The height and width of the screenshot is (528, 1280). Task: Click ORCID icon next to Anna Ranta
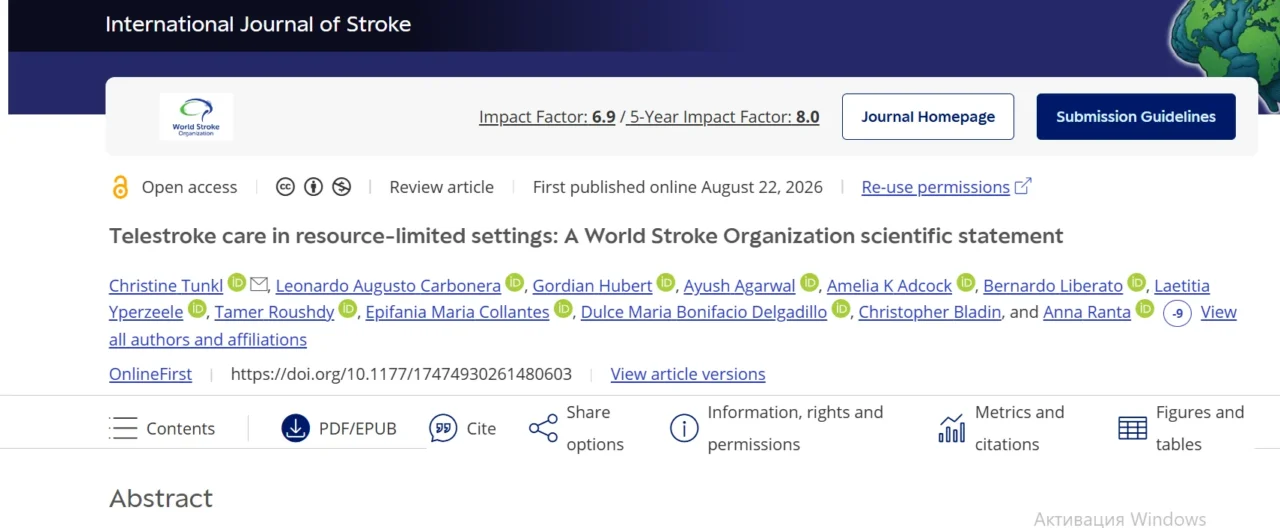pyautogui.click(x=1145, y=309)
